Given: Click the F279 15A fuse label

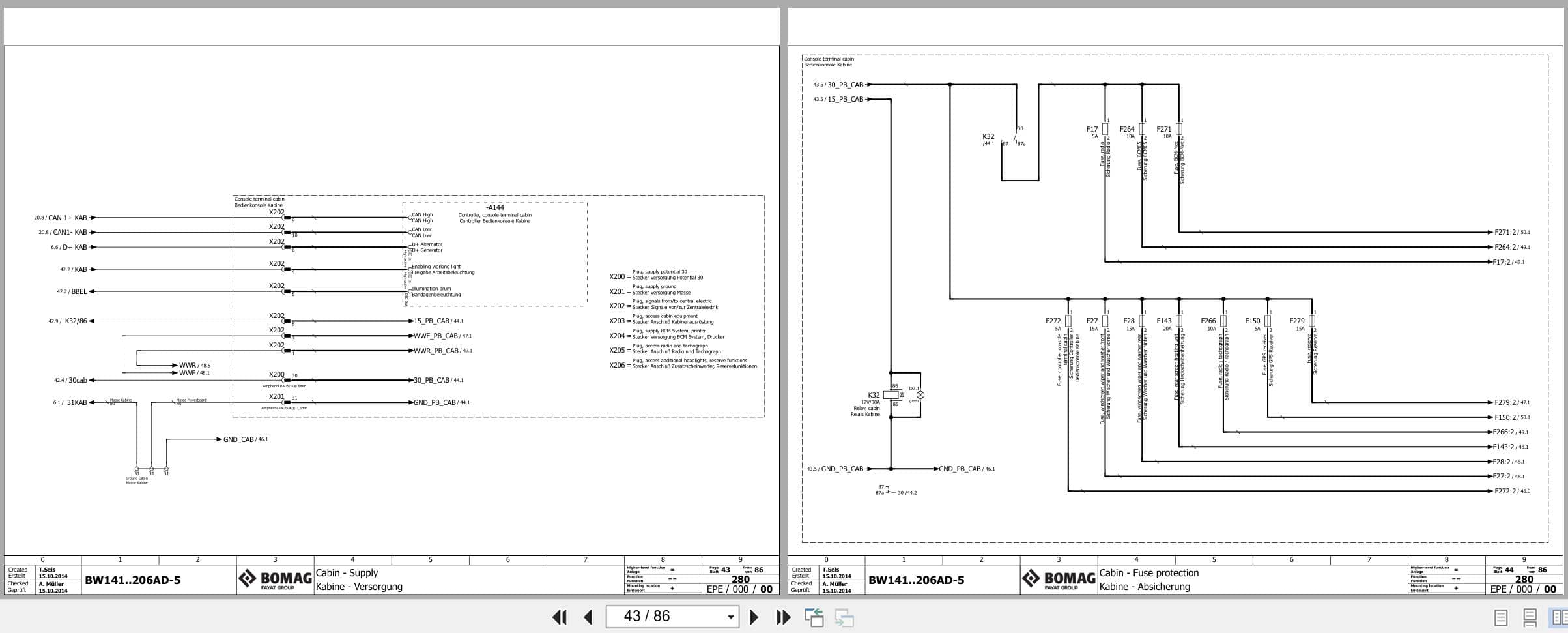Looking at the screenshot, I should pos(1296,323).
